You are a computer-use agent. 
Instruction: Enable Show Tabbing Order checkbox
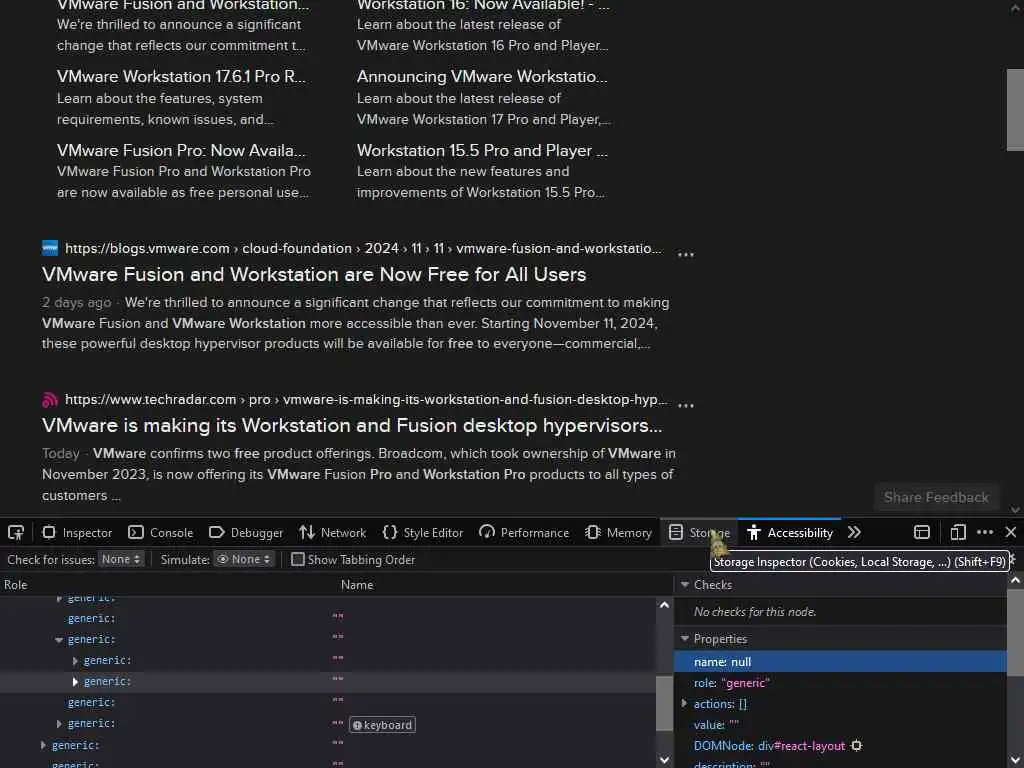[298, 560]
